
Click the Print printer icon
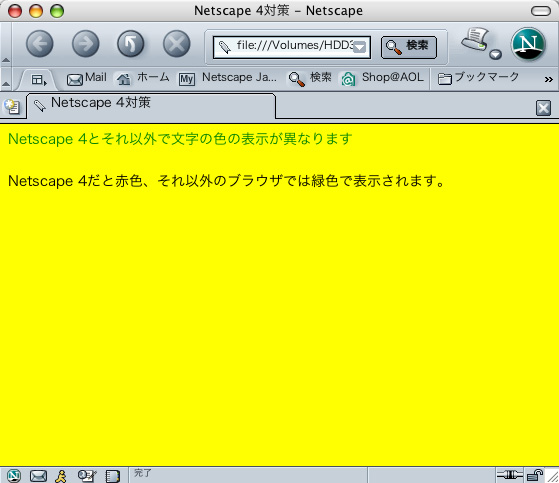point(475,40)
